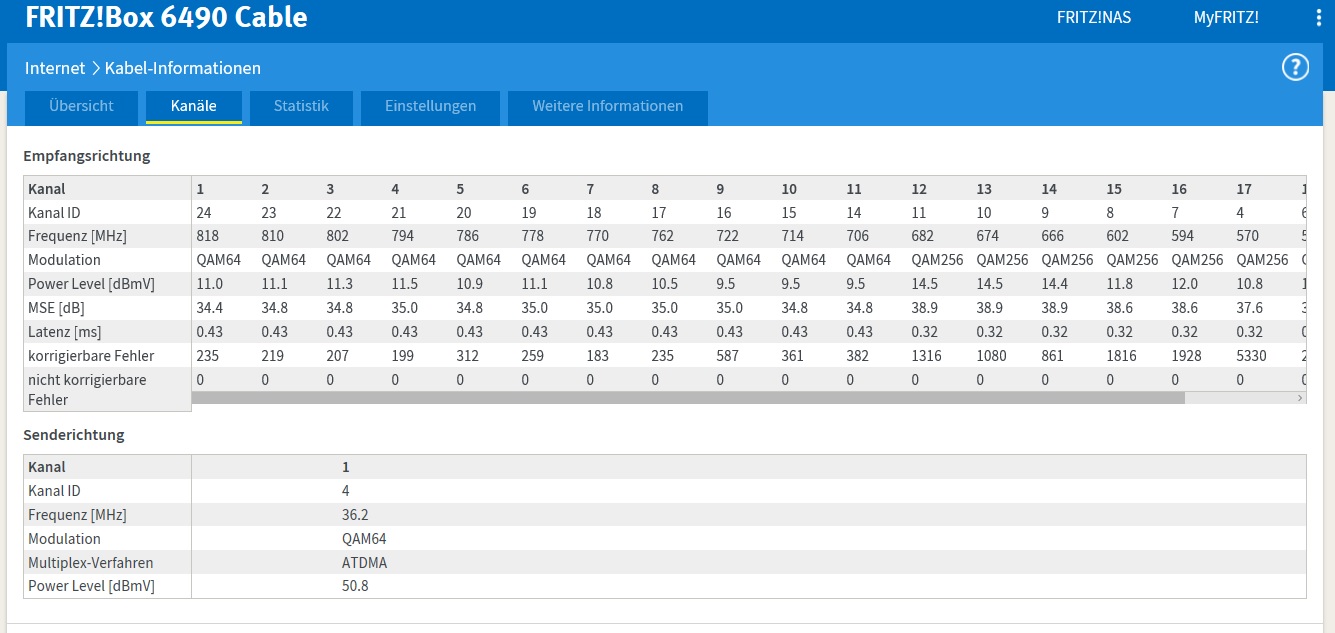Select the Kanäle tab

click(x=194, y=106)
